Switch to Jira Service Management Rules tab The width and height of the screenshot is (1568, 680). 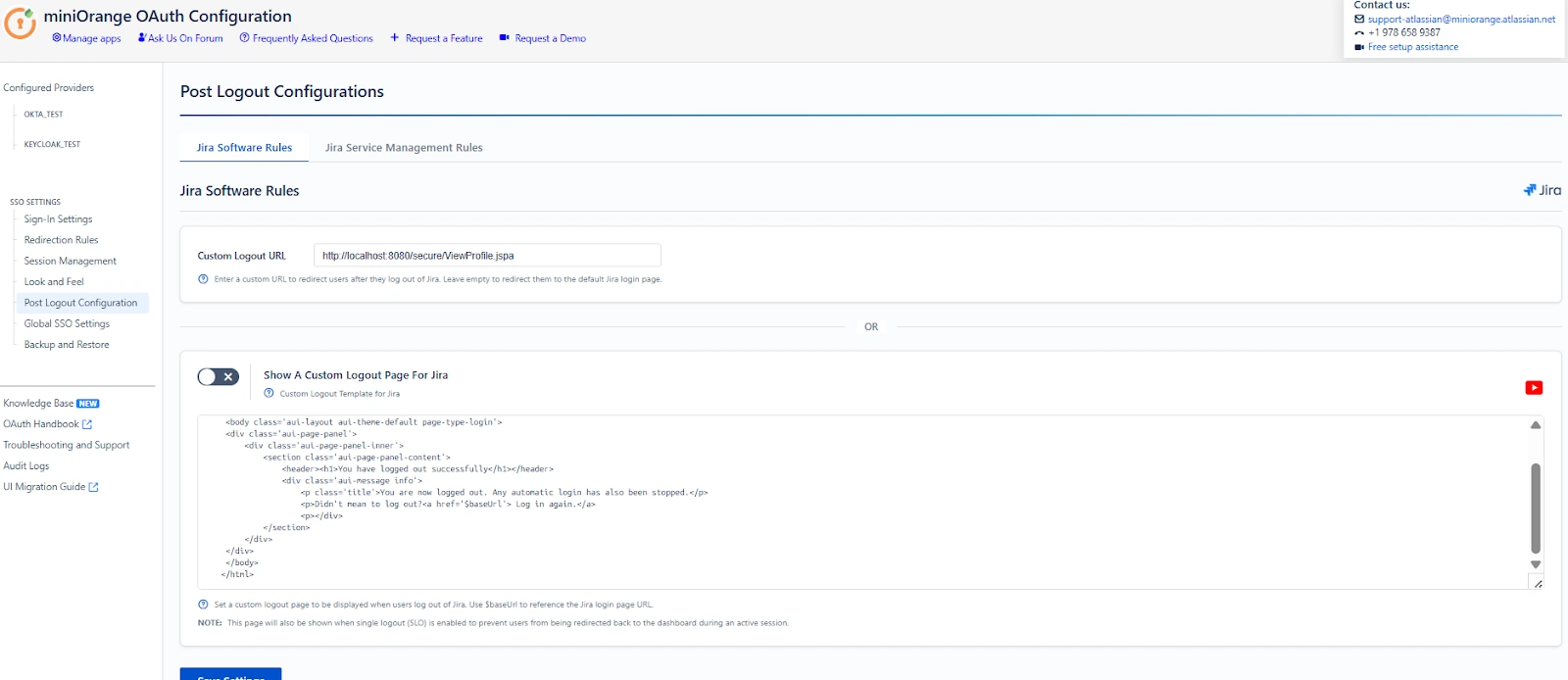pyautogui.click(x=404, y=148)
